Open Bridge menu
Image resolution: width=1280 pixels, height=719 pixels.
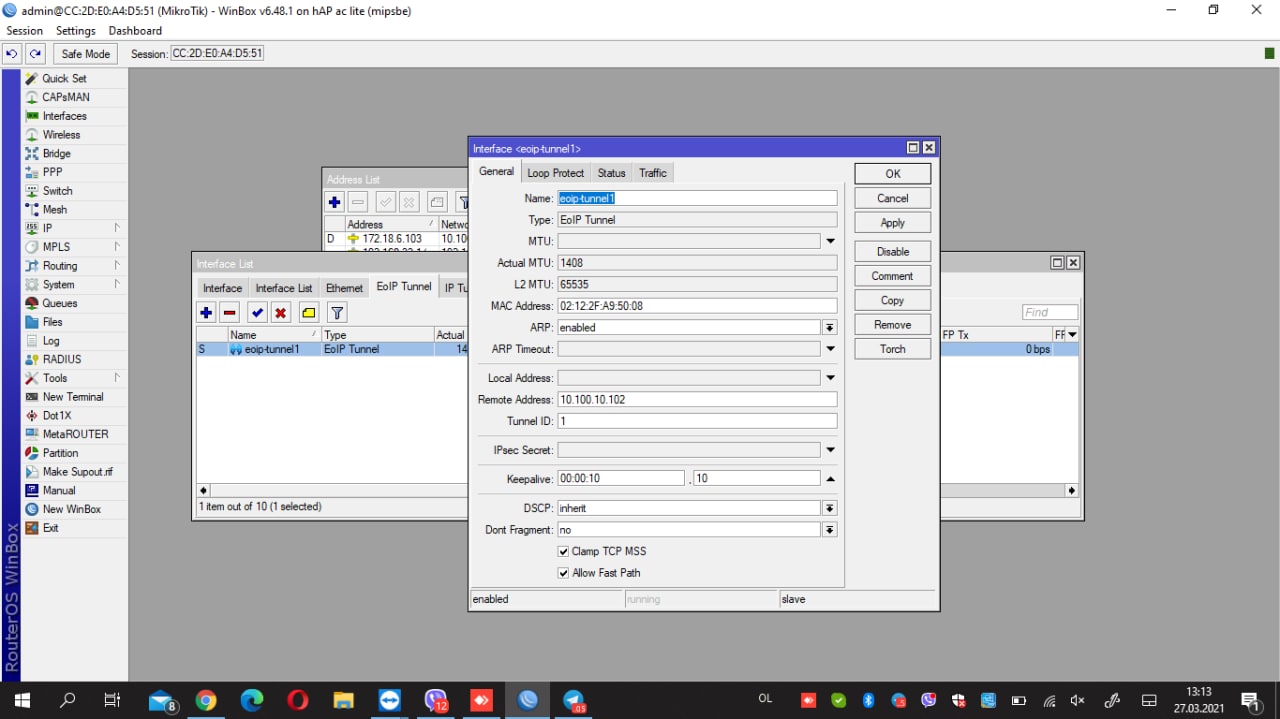pyautogui.click(x=56, y=154)
